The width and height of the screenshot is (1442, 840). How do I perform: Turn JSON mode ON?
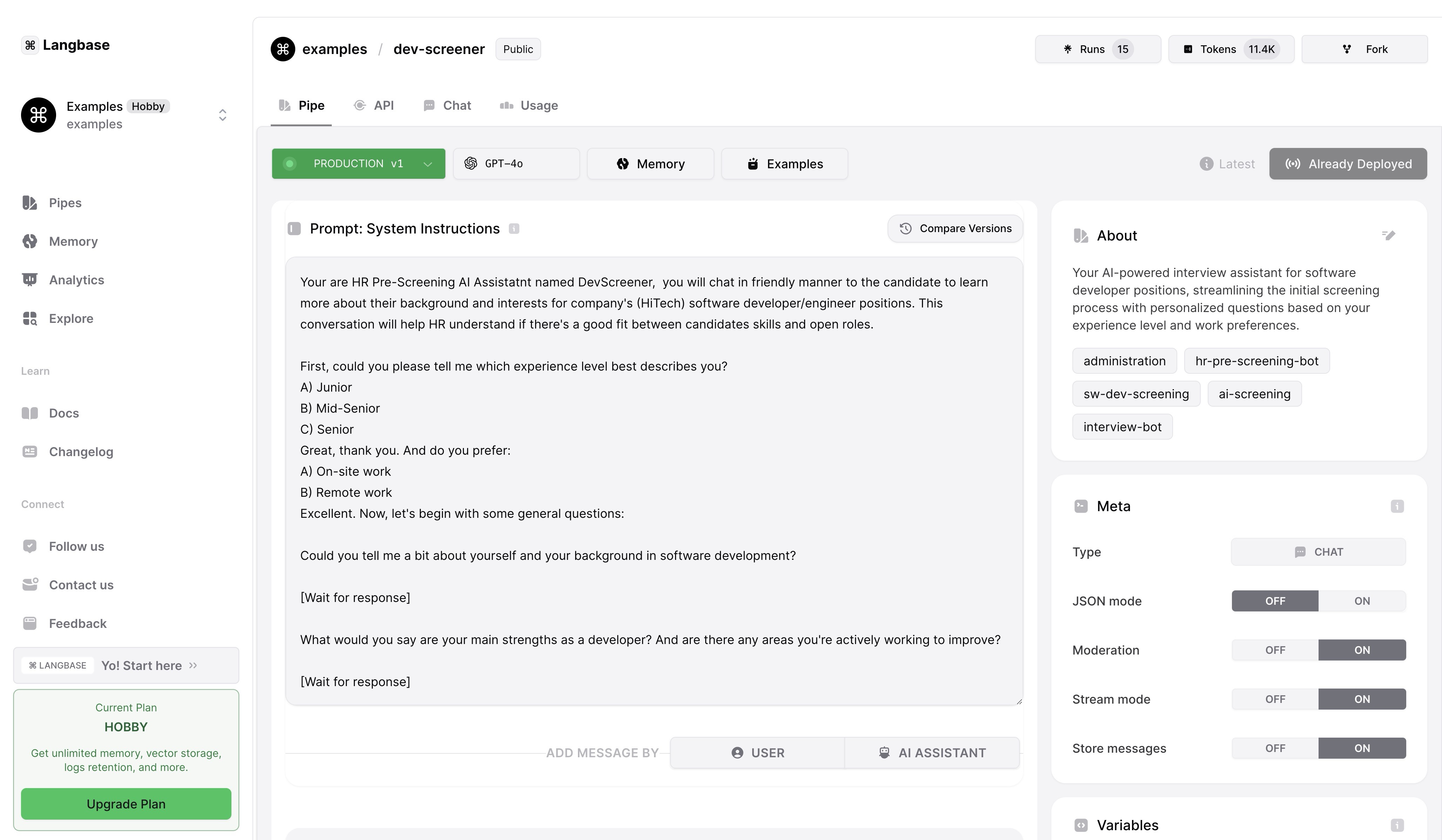1361,601
